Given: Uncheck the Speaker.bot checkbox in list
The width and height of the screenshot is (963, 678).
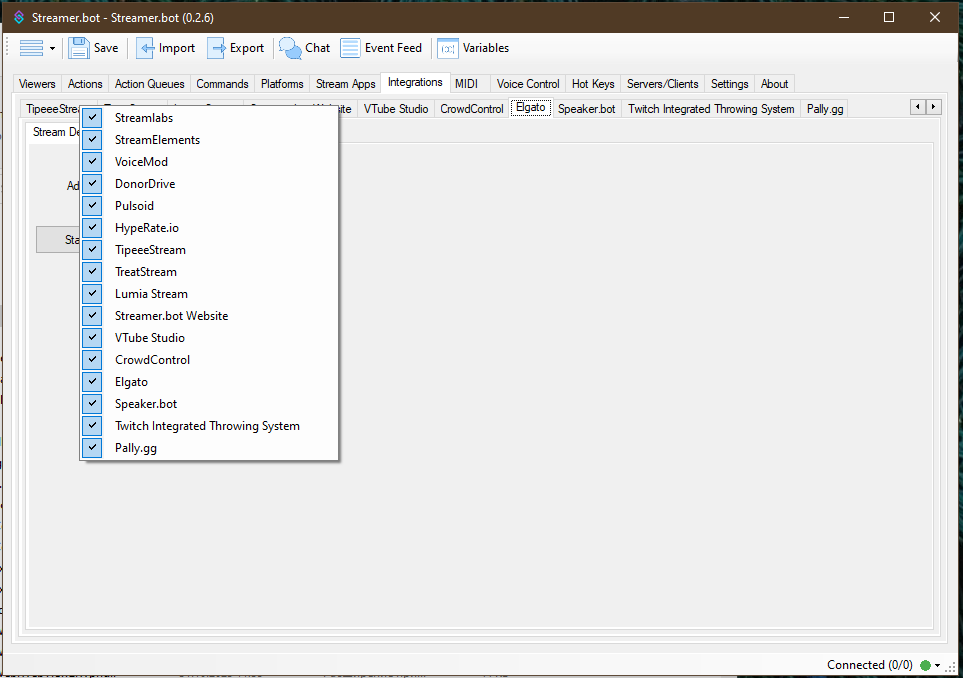Looking at the screenshot, I should [92, 403].
